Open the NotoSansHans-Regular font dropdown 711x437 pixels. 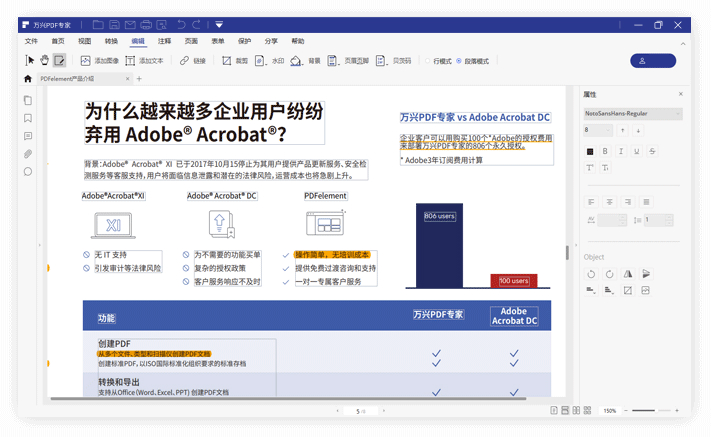tap(633, 114)
